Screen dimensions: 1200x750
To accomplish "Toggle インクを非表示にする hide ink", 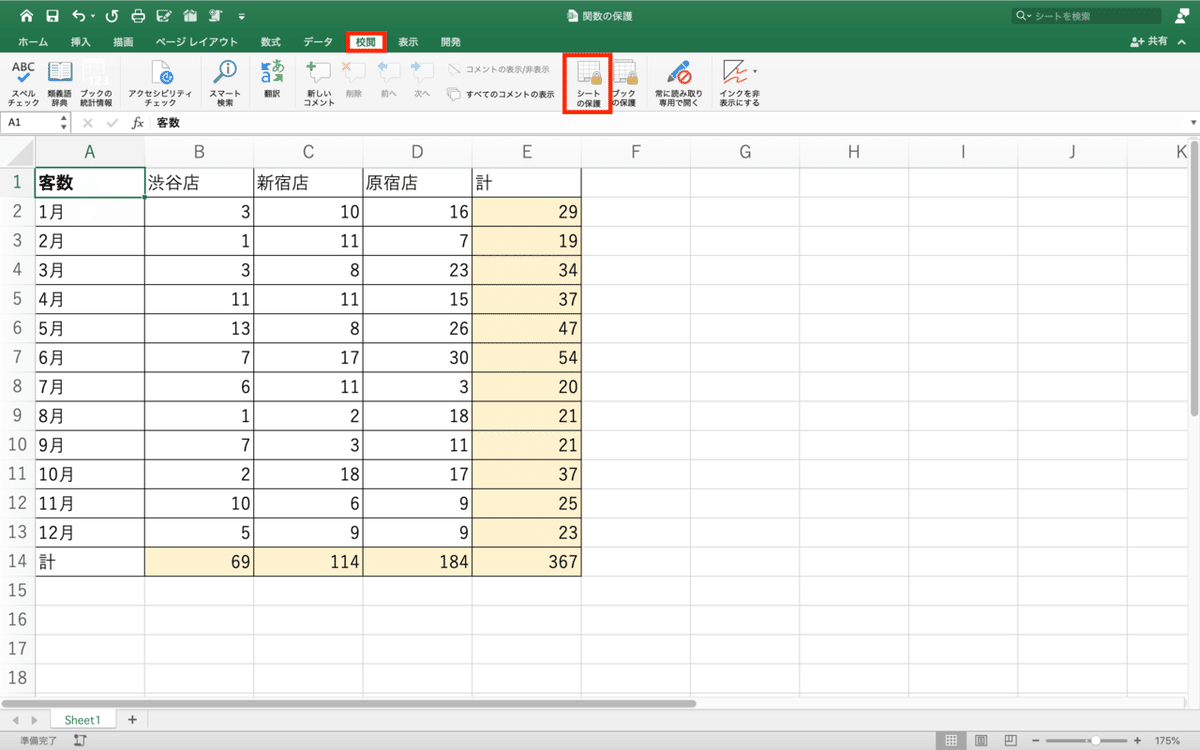I will pos(737,80).
